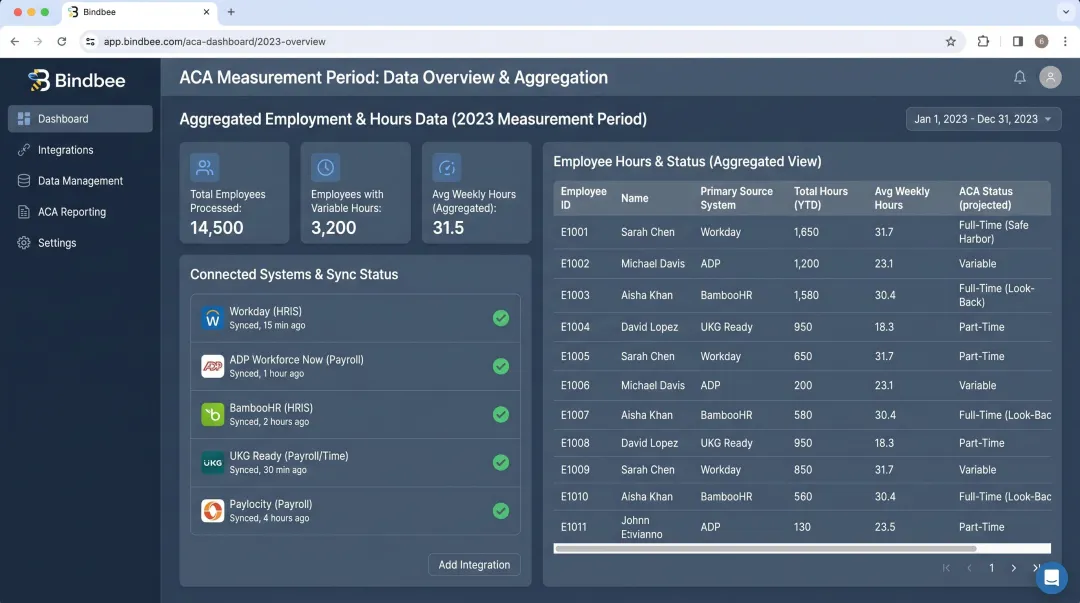
Task: Select the Paylocity (Payroll) row
Action: [355, 511]
